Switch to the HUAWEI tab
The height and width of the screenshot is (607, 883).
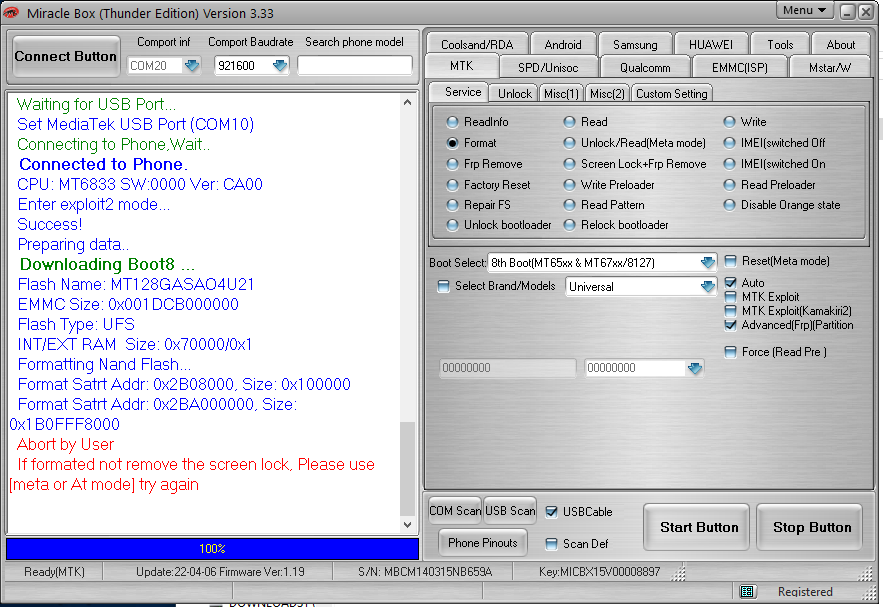click(711, 44)
